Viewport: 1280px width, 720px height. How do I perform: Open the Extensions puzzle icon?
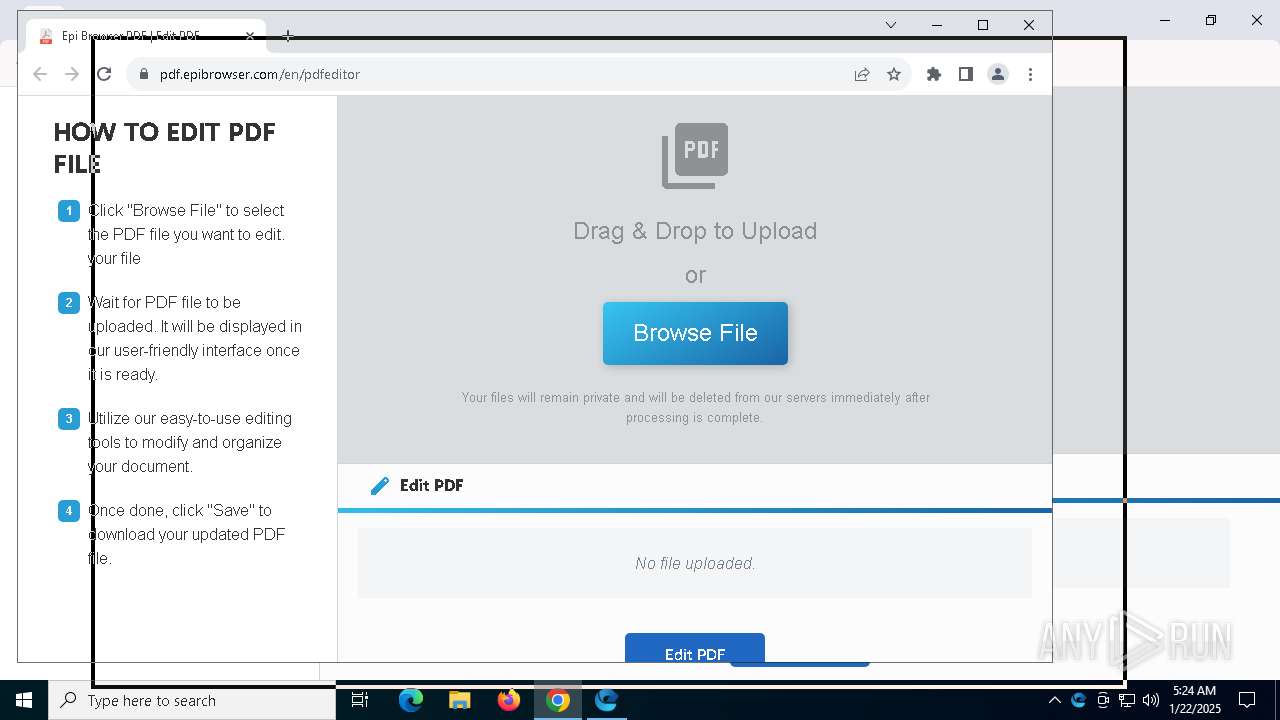point(934,74)
